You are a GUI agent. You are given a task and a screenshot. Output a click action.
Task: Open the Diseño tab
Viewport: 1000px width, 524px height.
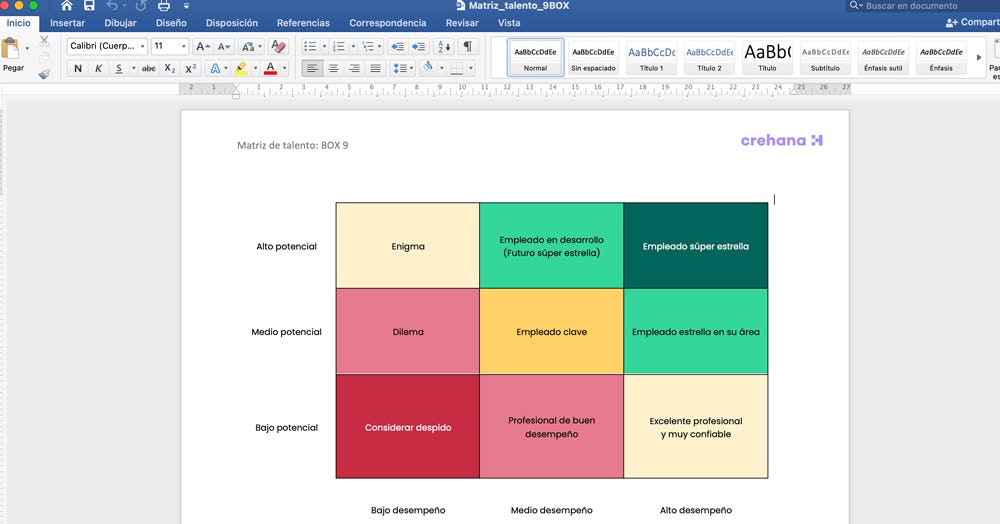pyautogui.click(x=171, y=23)
